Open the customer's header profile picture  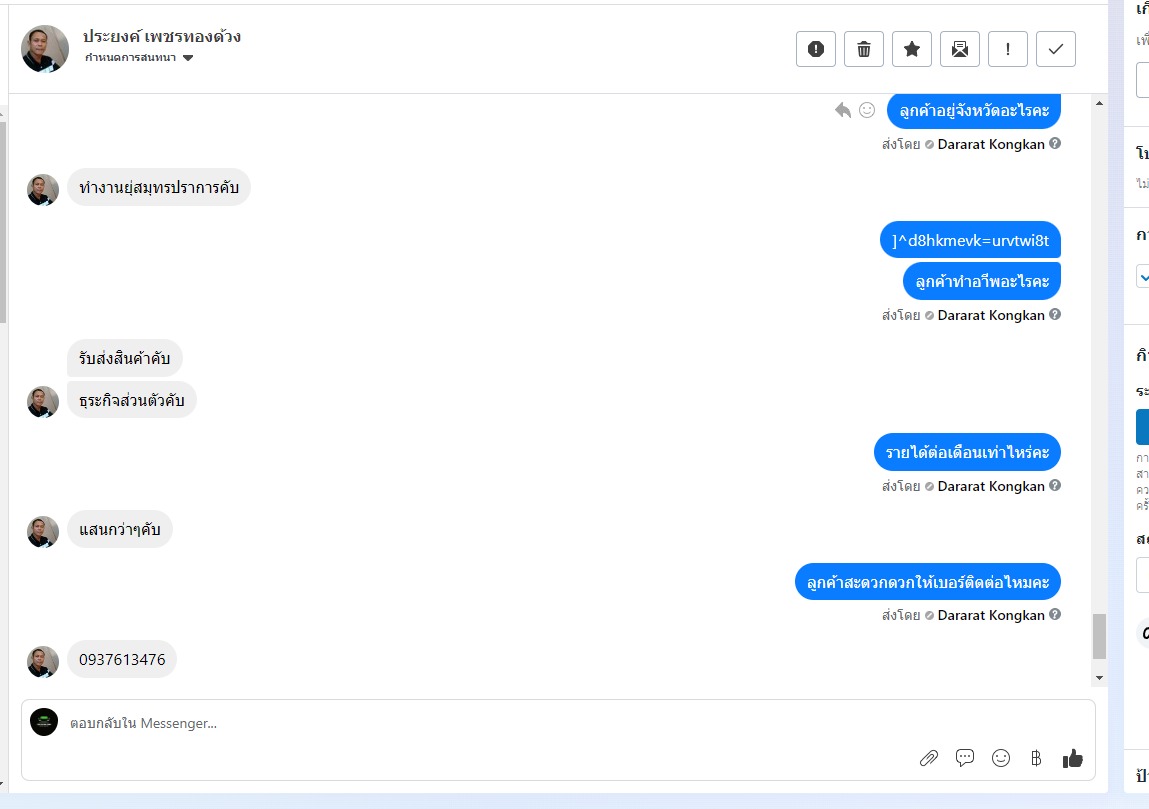click(45, 49)
